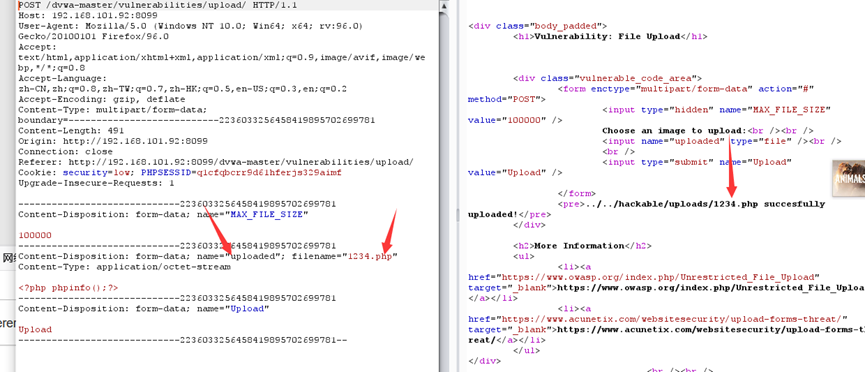Viewport: 865px width, 372px height.
Task: Click Content-Type: application/octet-stream line
Action: 125,267
